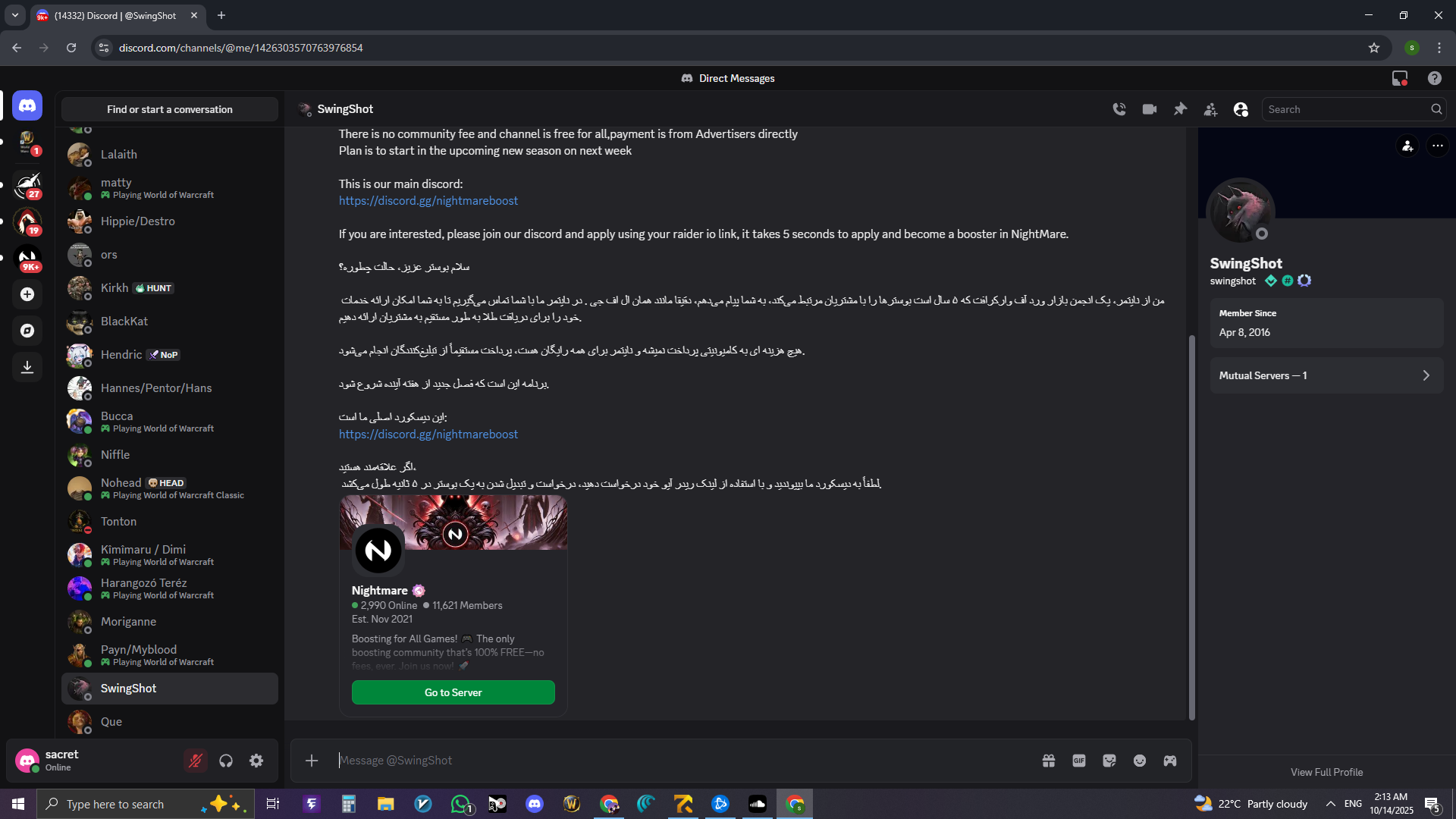Expand Mutual Servers section
The height and width of the screenshot is (819, 1456).
pos(1326,375)
